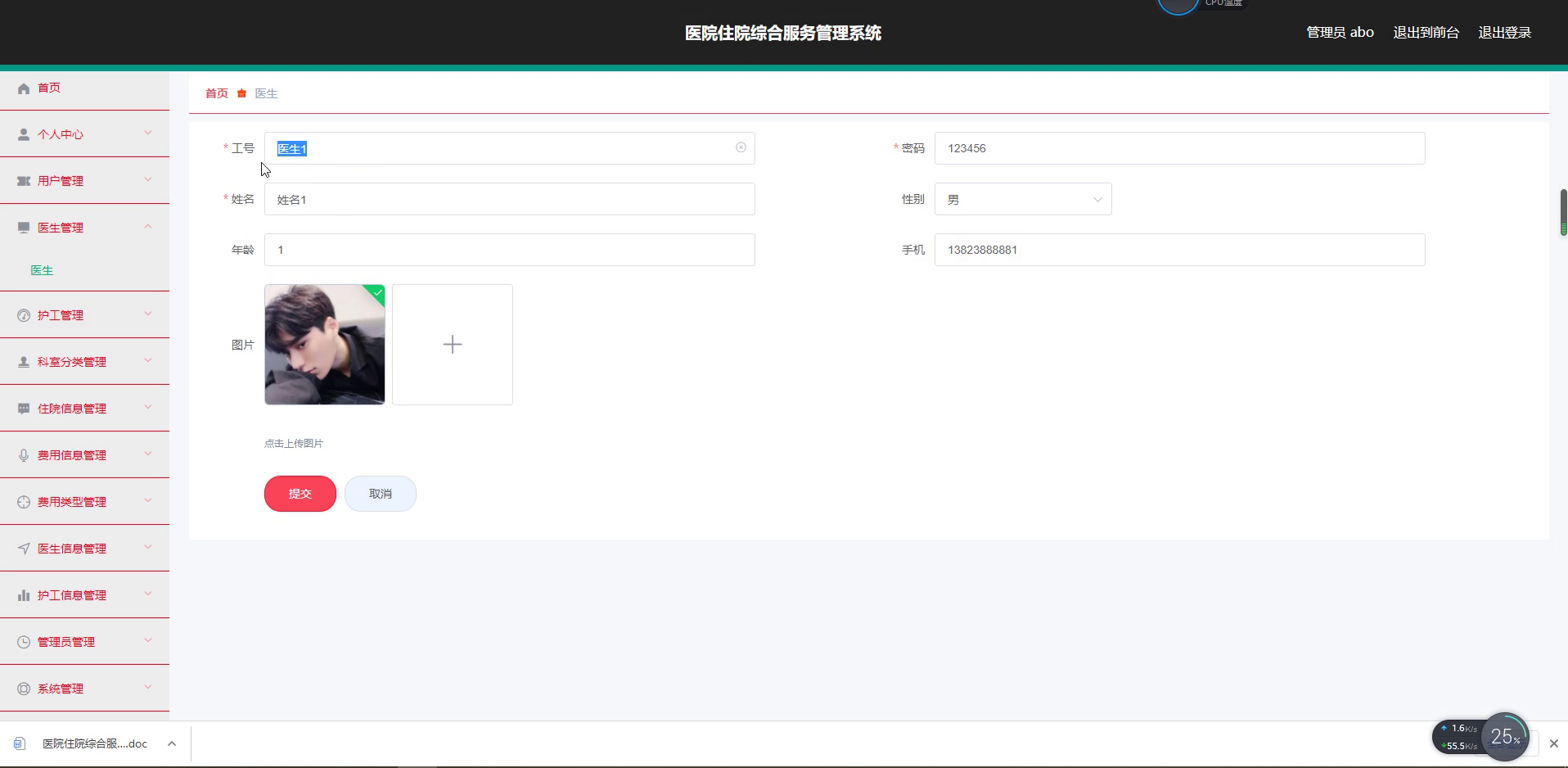Viewport: 1568px width, 768px height.
Task: Click the 首页 breadcrumb link
Action: point(217,93)
